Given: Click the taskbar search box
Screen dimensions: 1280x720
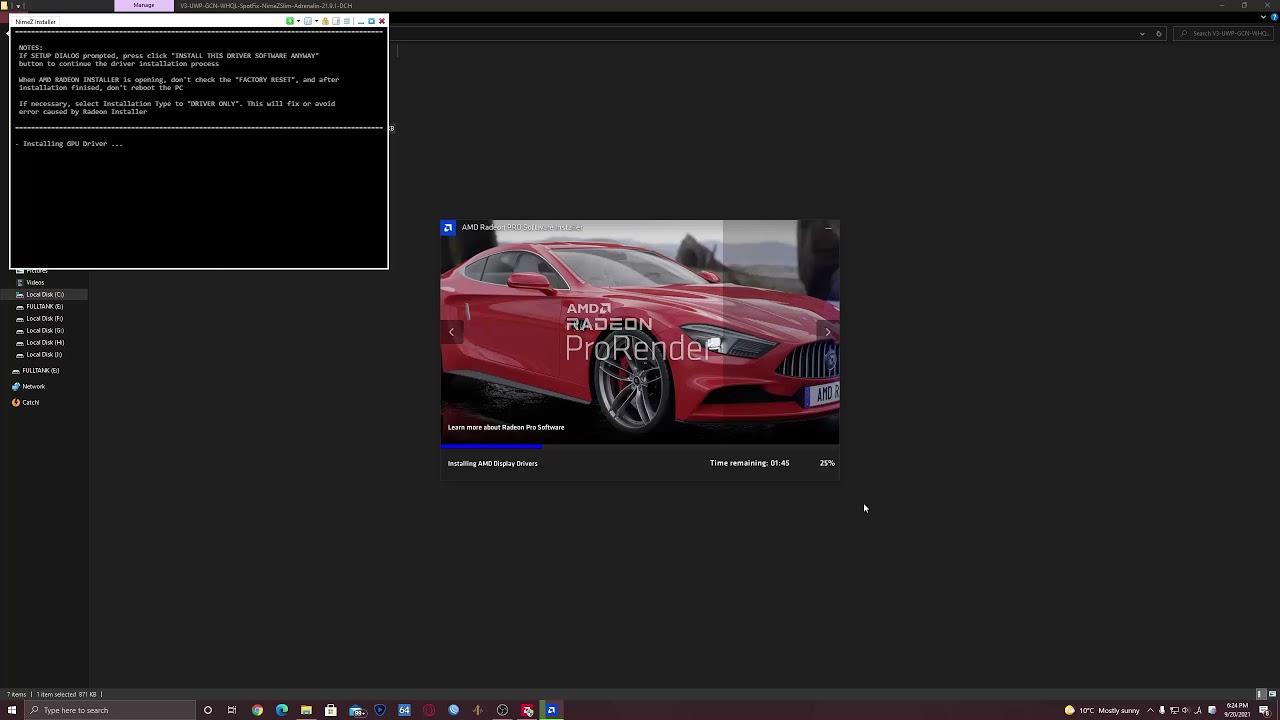Looking at the screenshot, I should pos(109,710).
